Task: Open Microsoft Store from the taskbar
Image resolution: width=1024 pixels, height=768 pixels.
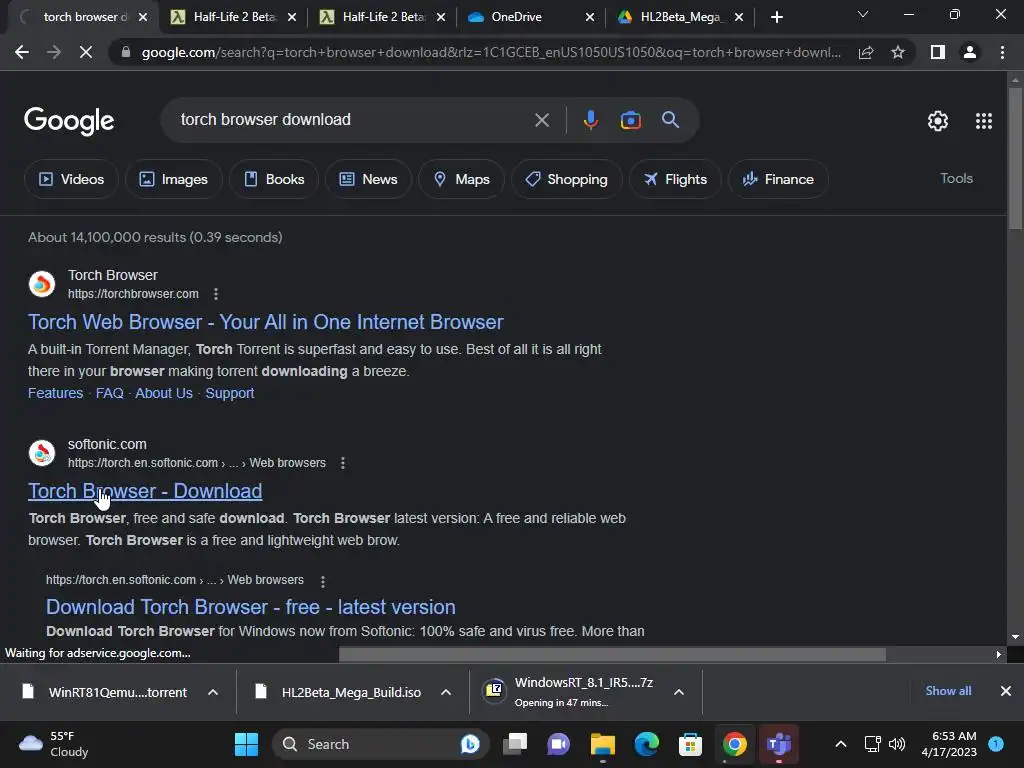Action: pyautogui.click(x=690, y=744)
